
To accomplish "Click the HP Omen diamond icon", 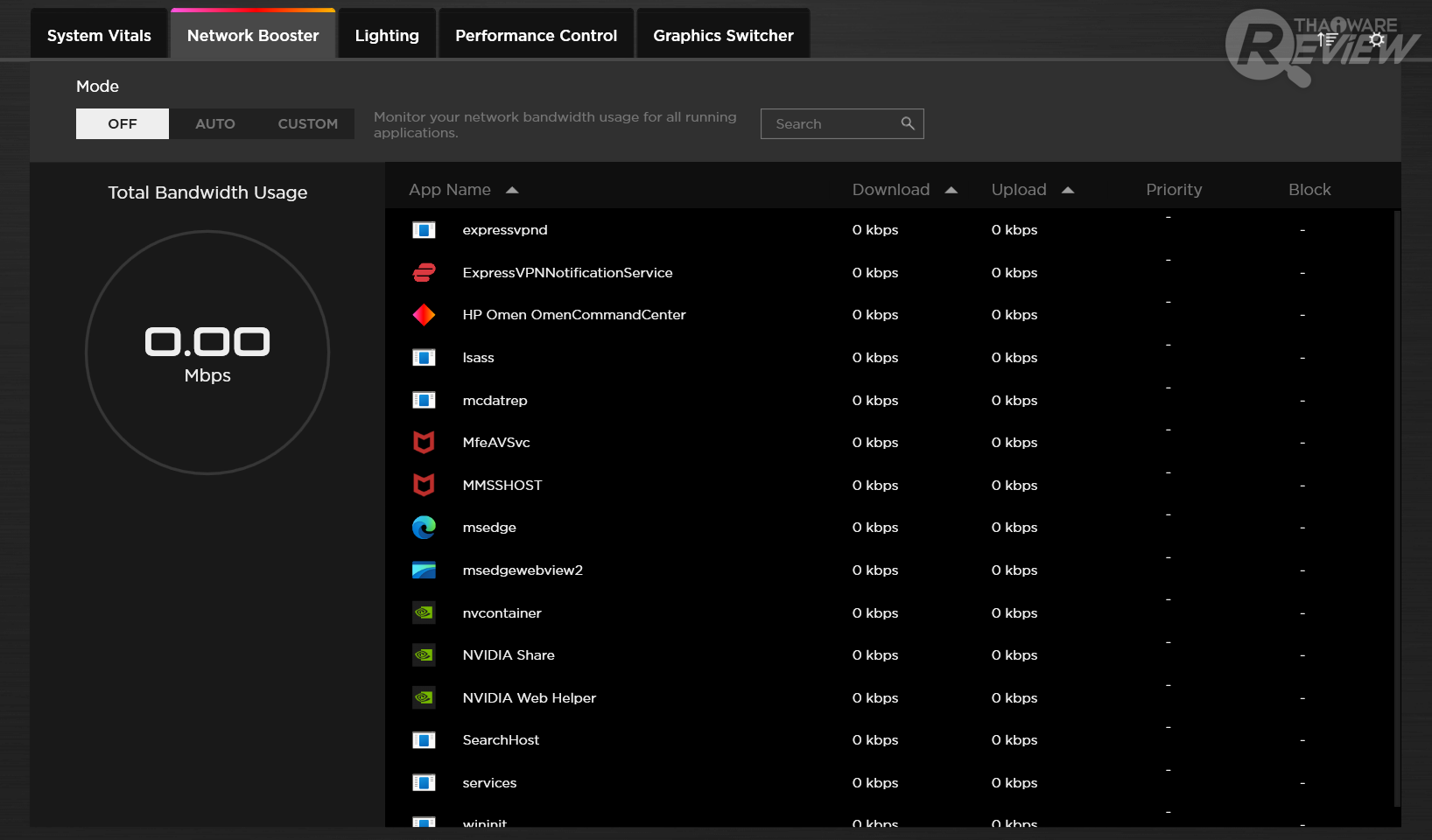I will pos(424,315).
